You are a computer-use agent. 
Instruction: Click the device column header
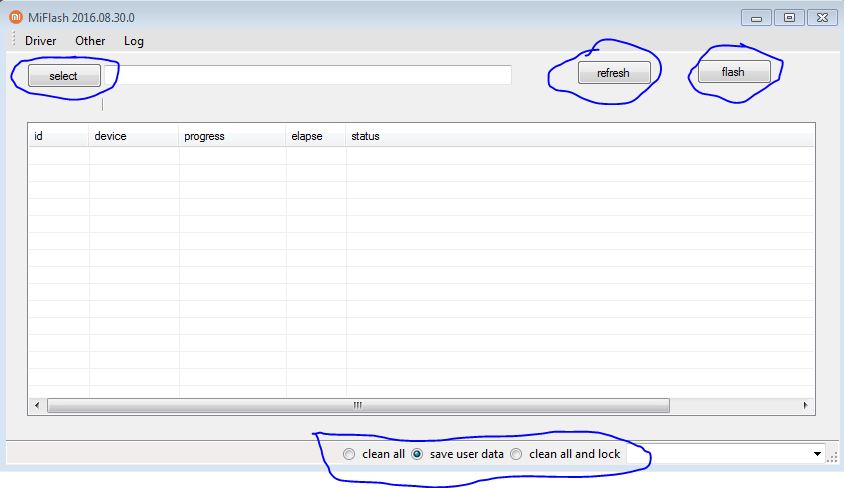click(133, 136)
